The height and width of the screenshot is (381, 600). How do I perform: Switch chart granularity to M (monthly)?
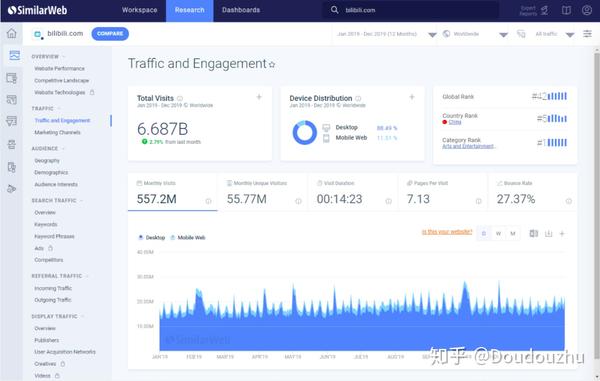513,233
